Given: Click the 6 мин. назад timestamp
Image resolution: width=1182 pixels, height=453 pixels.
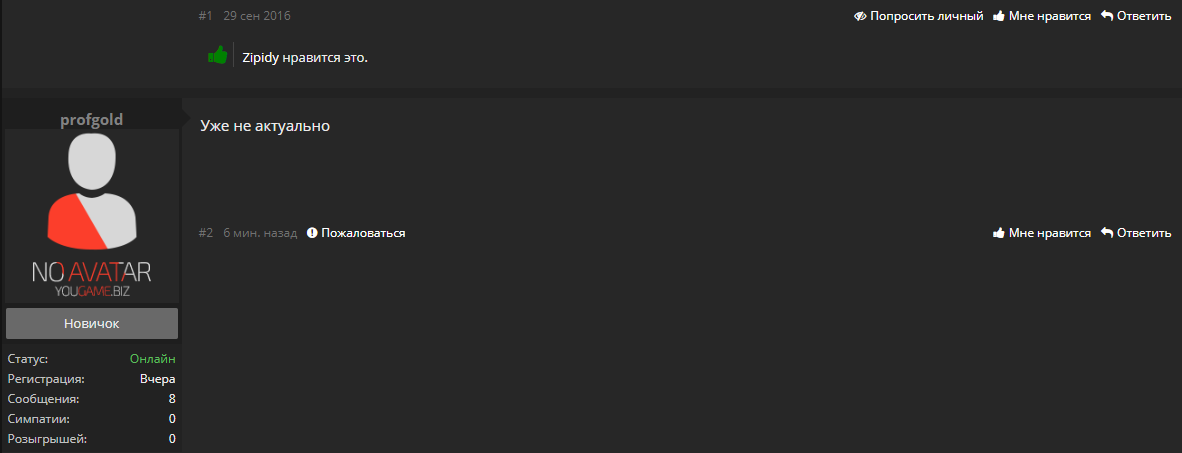Looking at the screenshot, I should point(260,233).
